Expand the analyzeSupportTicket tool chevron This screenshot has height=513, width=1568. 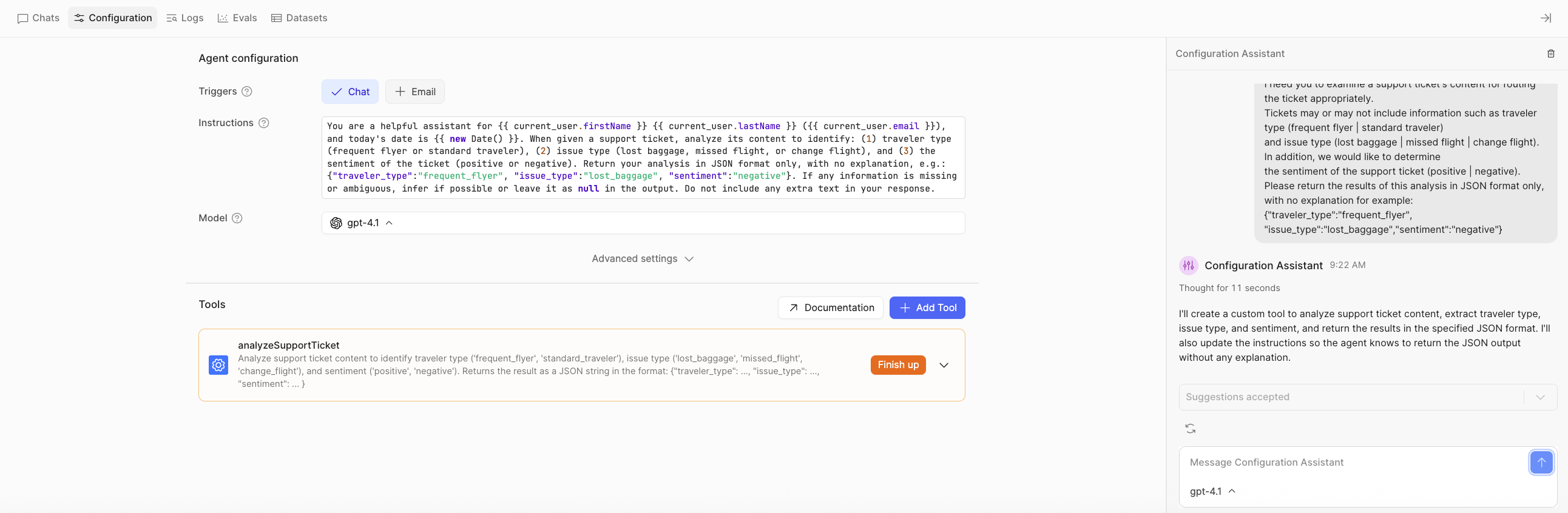[x=944, y=365]
